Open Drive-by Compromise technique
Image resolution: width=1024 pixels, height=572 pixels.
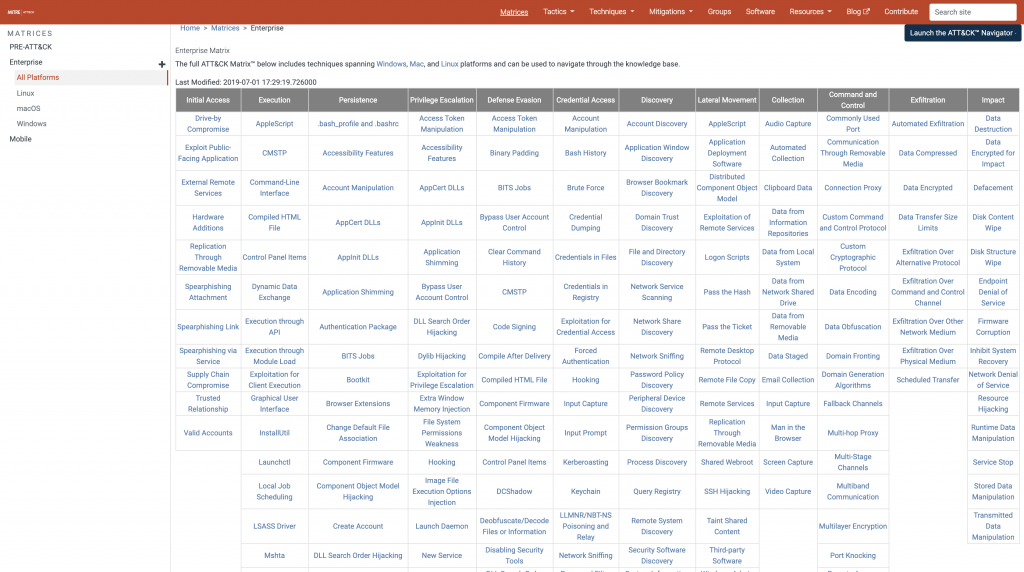pos(208,123)
